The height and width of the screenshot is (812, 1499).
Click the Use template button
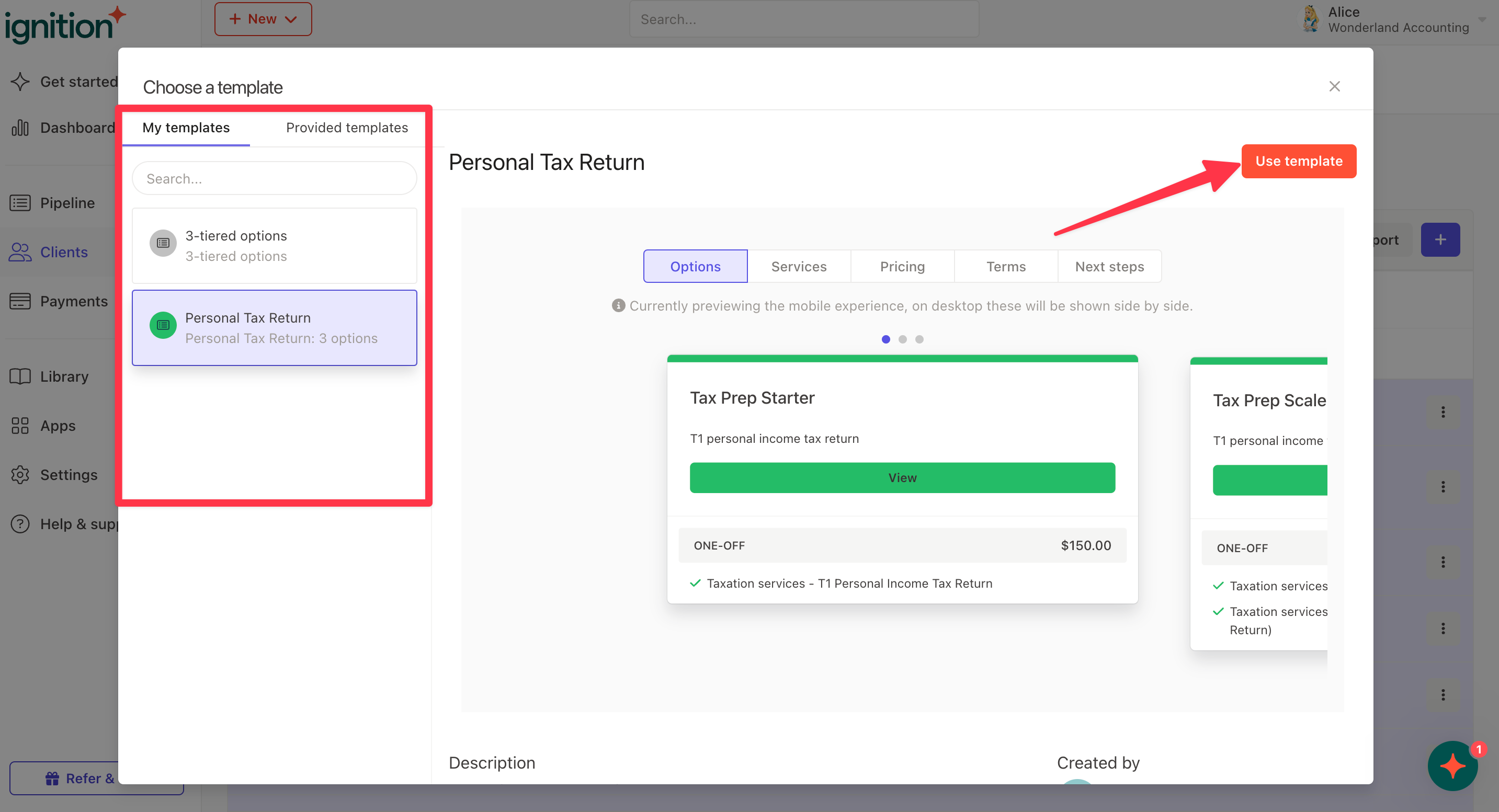(x=1299, y=161)
